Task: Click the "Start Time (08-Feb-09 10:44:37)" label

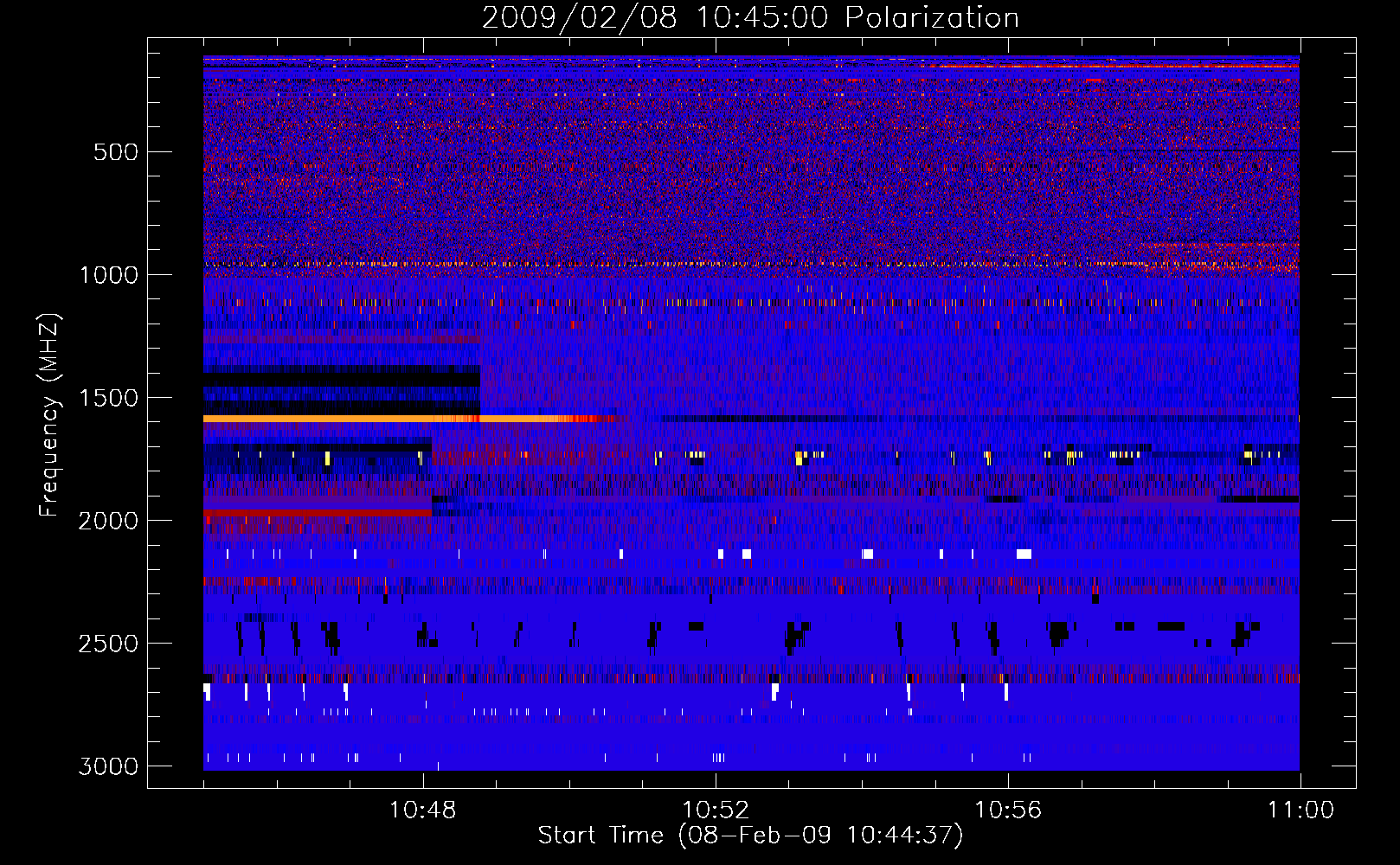Action: click(x=750, y=836)
